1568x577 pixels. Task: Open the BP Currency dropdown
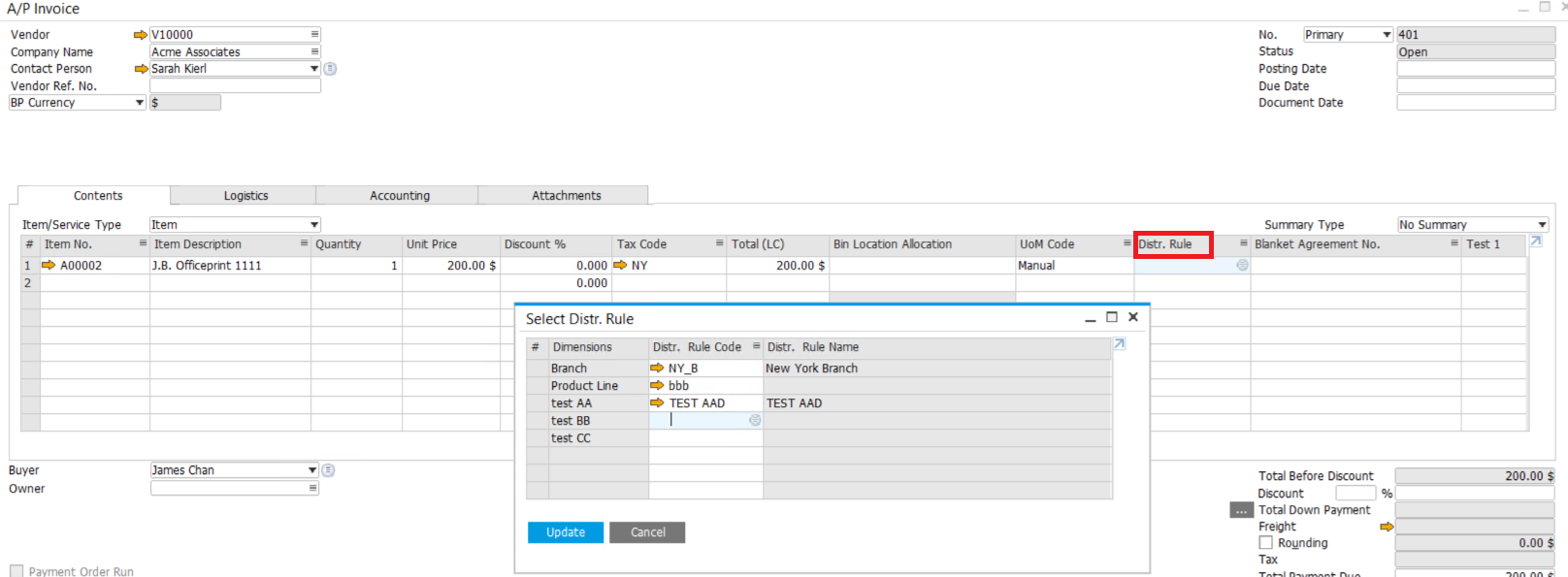[140, 103]
